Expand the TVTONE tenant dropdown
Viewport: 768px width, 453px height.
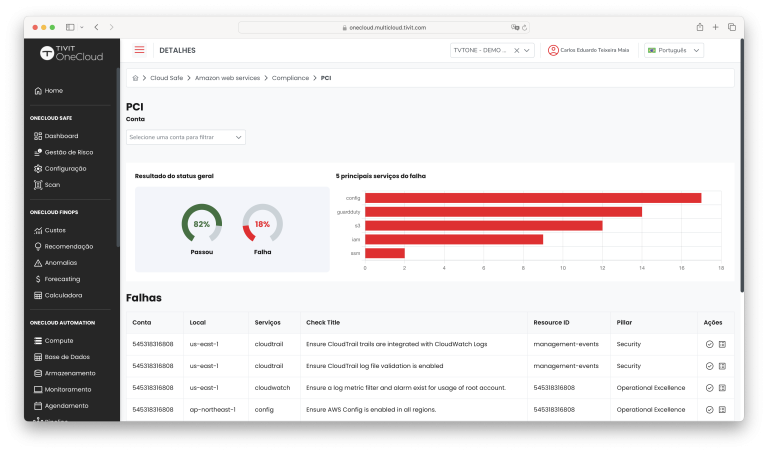pyautogui.click(x=528, y=50)
